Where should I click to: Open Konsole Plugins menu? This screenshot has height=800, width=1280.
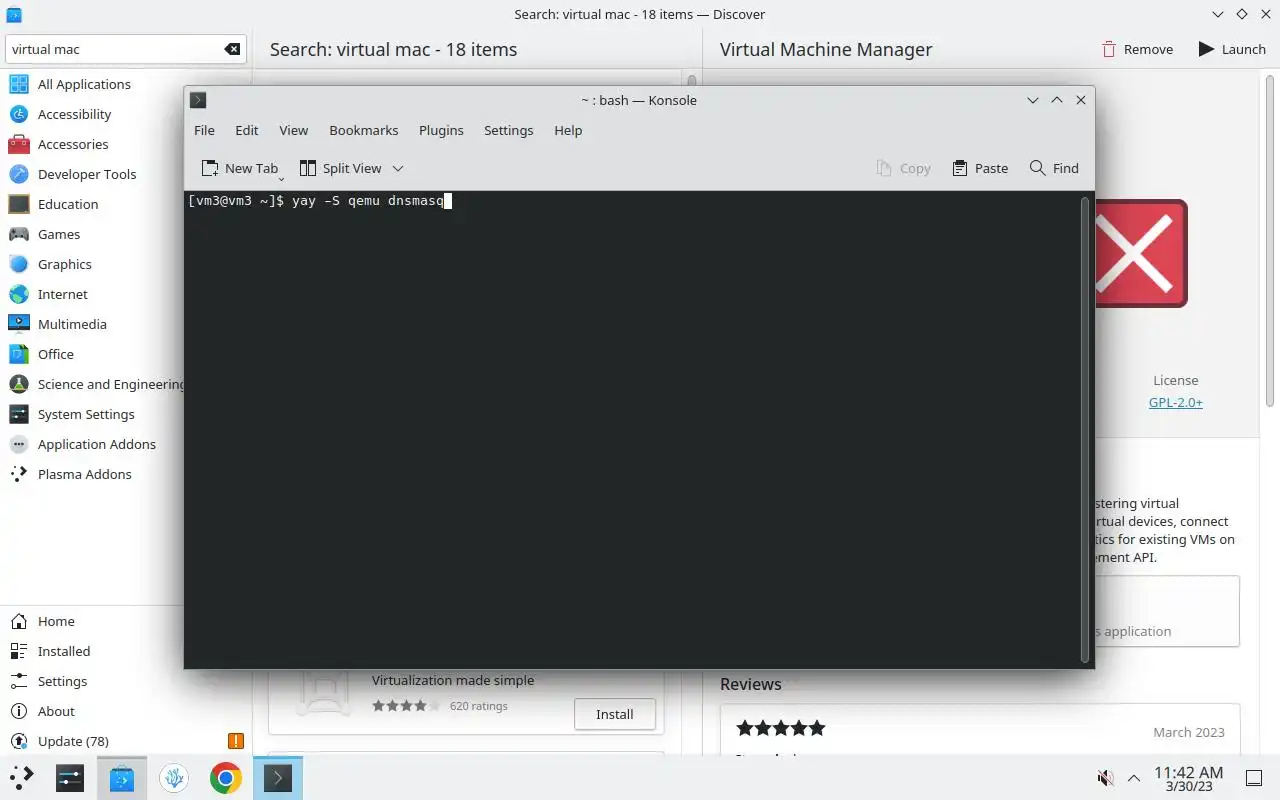coord(441,130)
